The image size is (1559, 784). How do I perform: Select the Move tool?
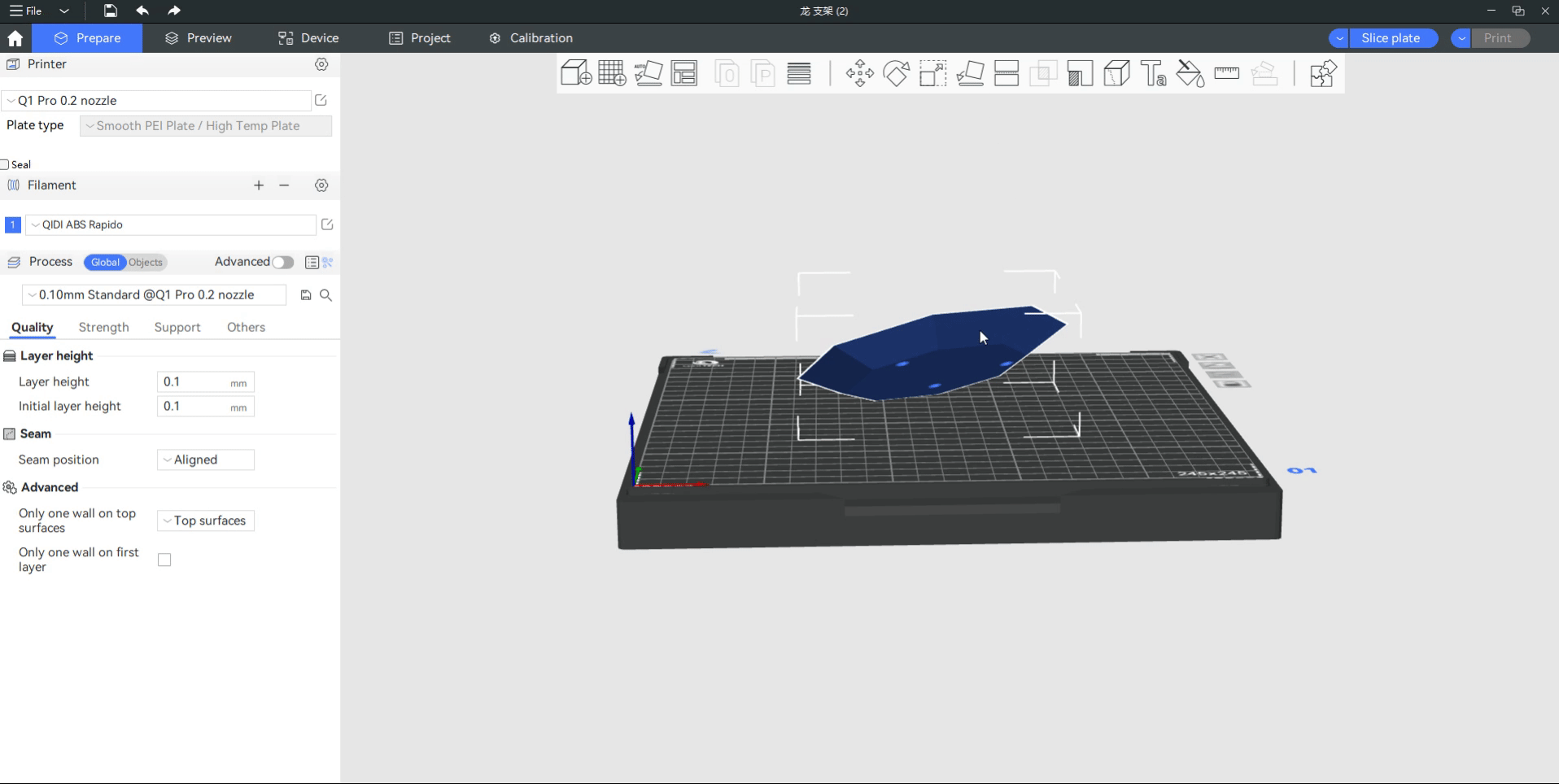tap(859, 73)
